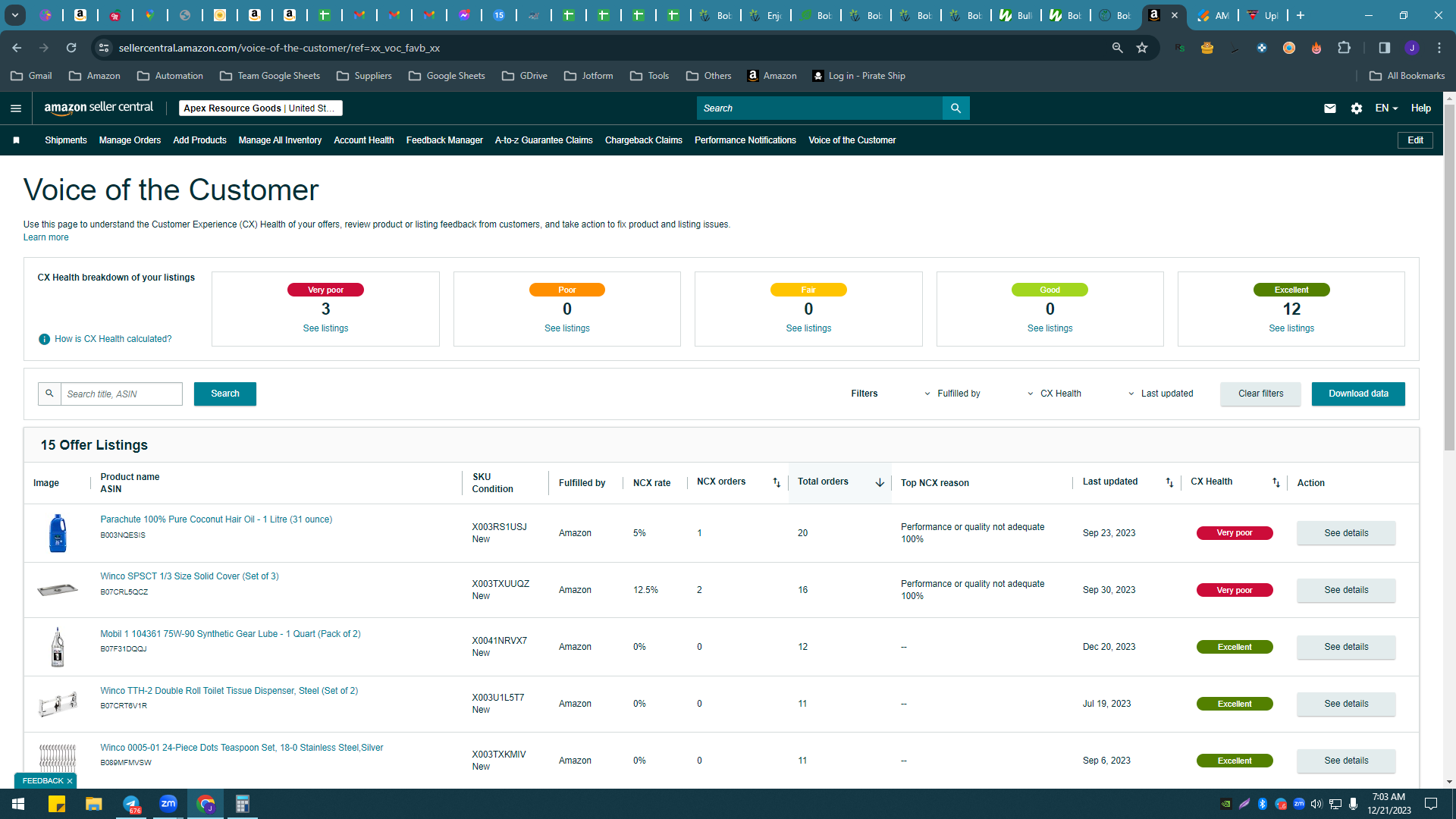The width and height of the screenshot is (1456, 819).
Task: Bookmark this page with star icon
Action: pyautogui.click(x=1142, y=48)
